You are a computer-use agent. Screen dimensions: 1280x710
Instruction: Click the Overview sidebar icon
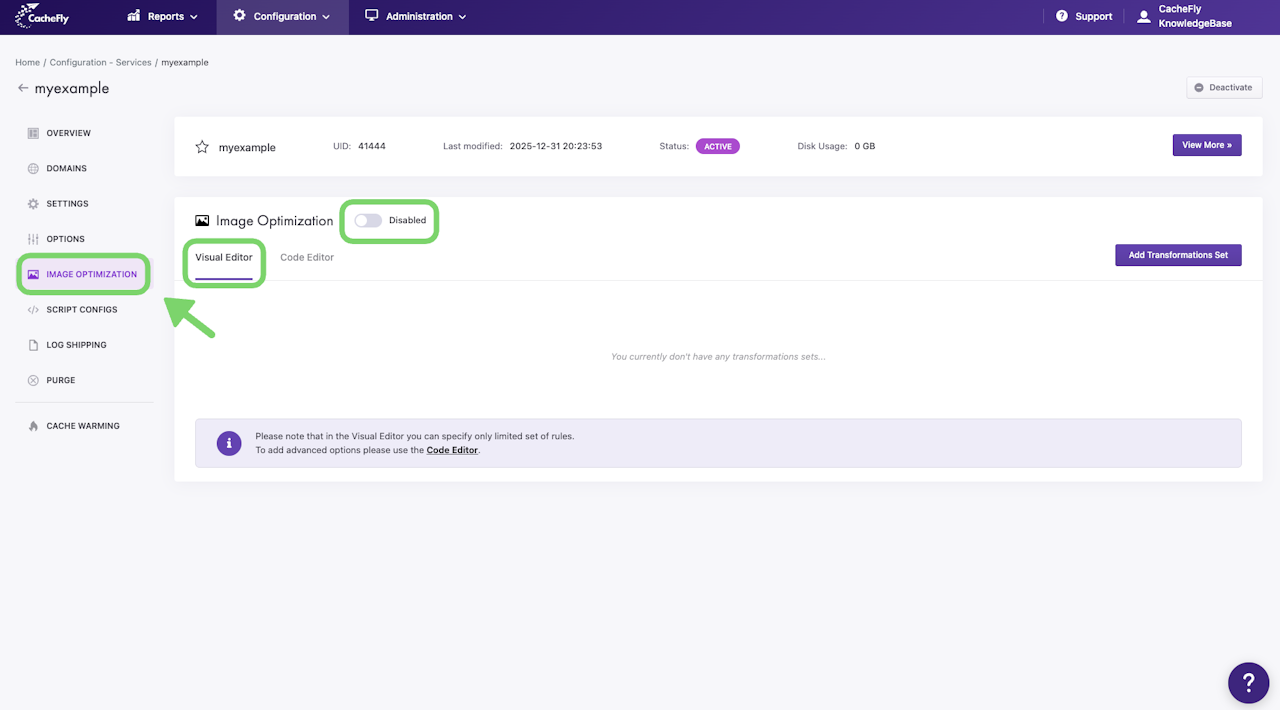(x=33, y=133)
